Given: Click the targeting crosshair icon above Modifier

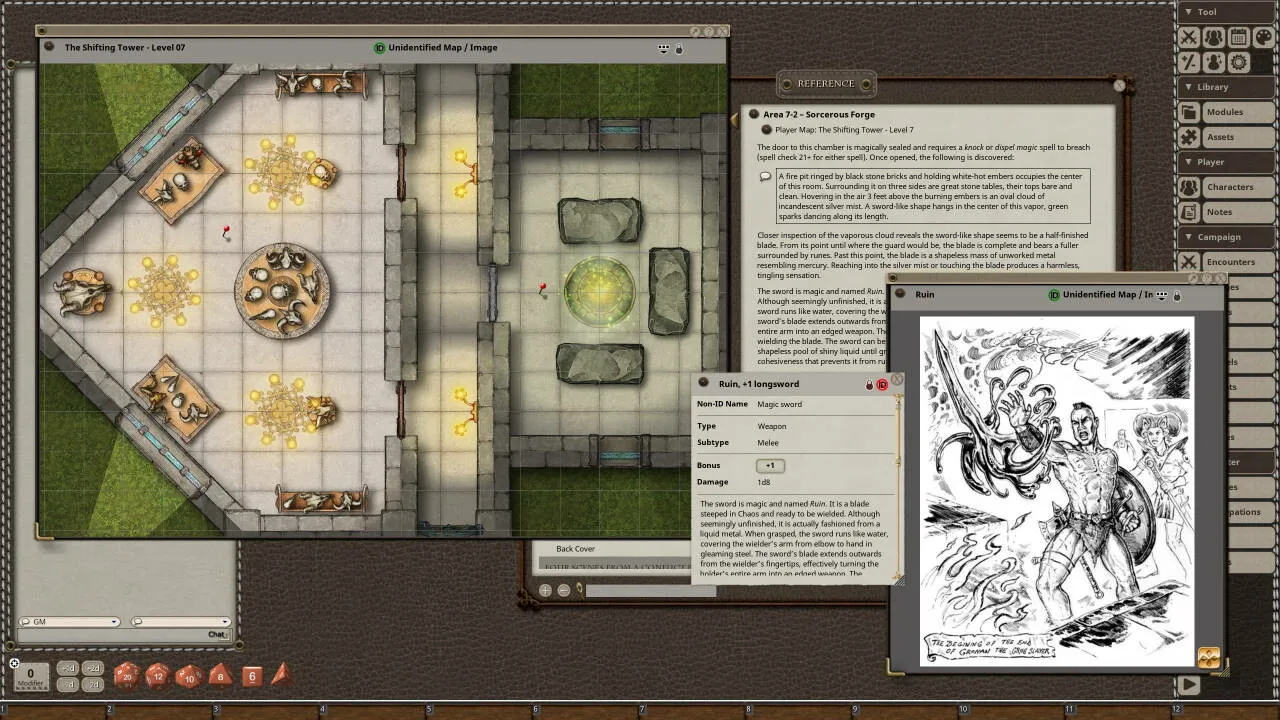Looking at the screenshot, I should click(14, 662).
